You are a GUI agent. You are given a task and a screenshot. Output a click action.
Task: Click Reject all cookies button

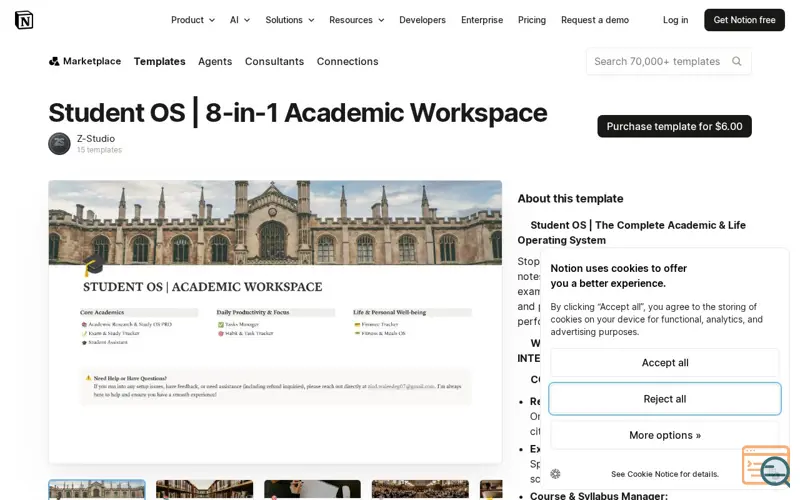pyautogui.click(x=665, y=399)
